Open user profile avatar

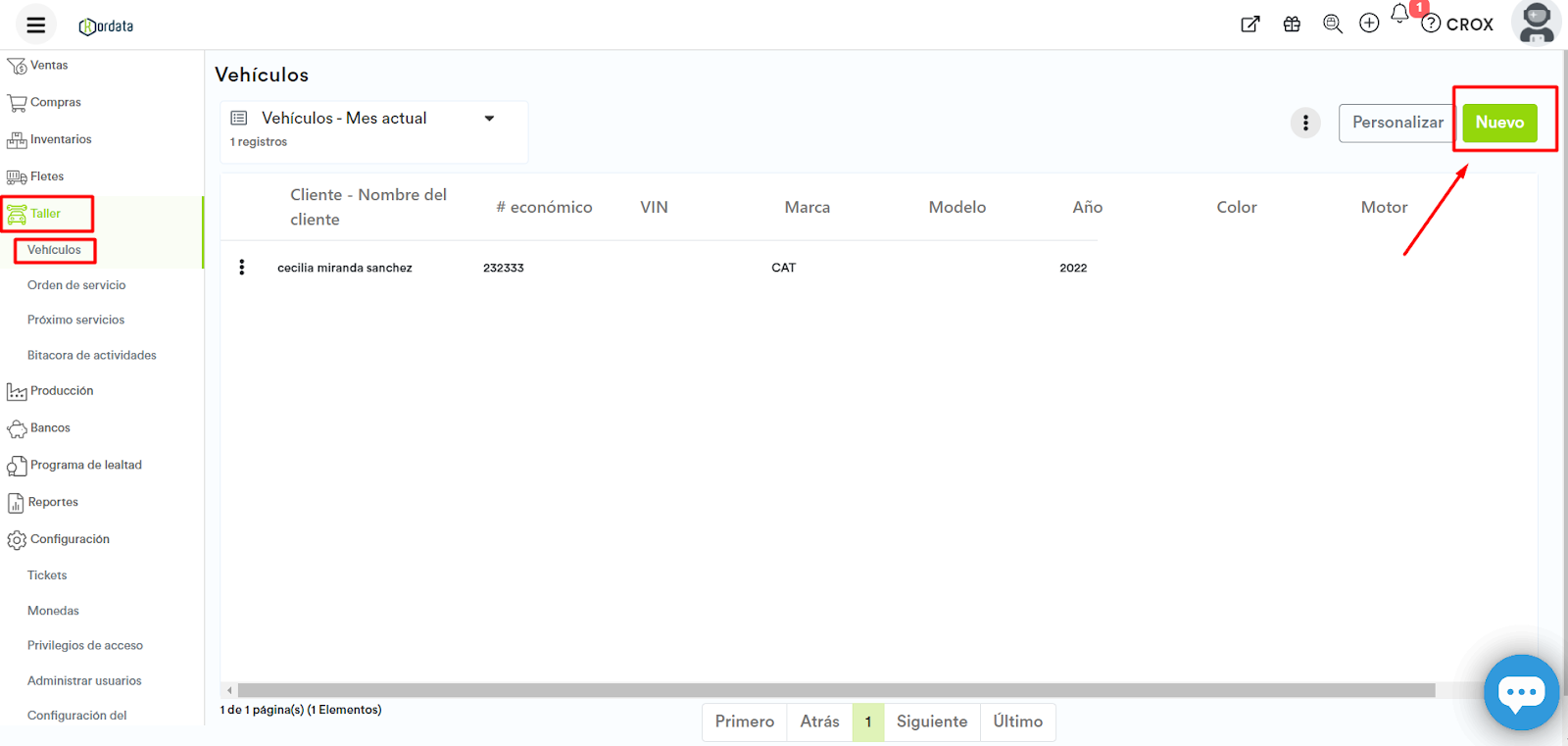tap(1536, 23)
